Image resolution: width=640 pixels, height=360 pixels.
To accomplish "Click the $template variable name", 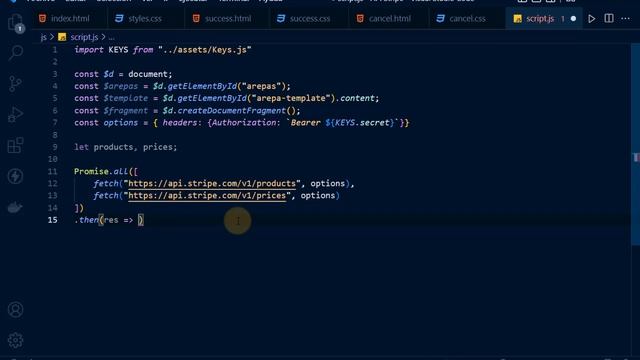I will pos(125,98).
